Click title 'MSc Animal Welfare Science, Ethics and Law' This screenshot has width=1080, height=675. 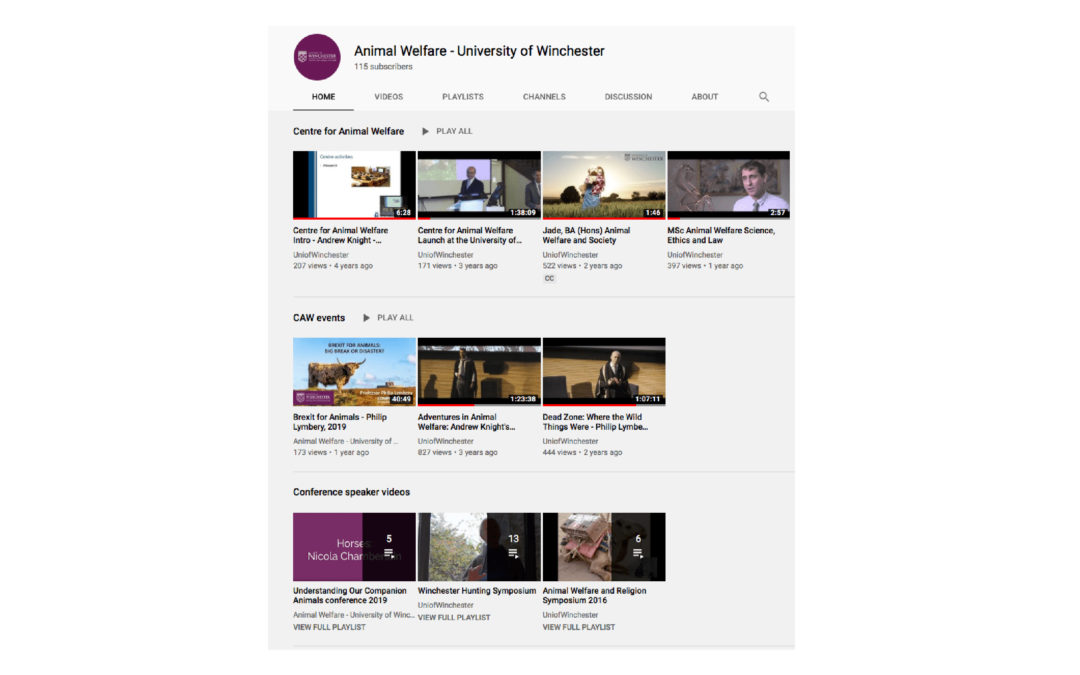click(721, 236)
